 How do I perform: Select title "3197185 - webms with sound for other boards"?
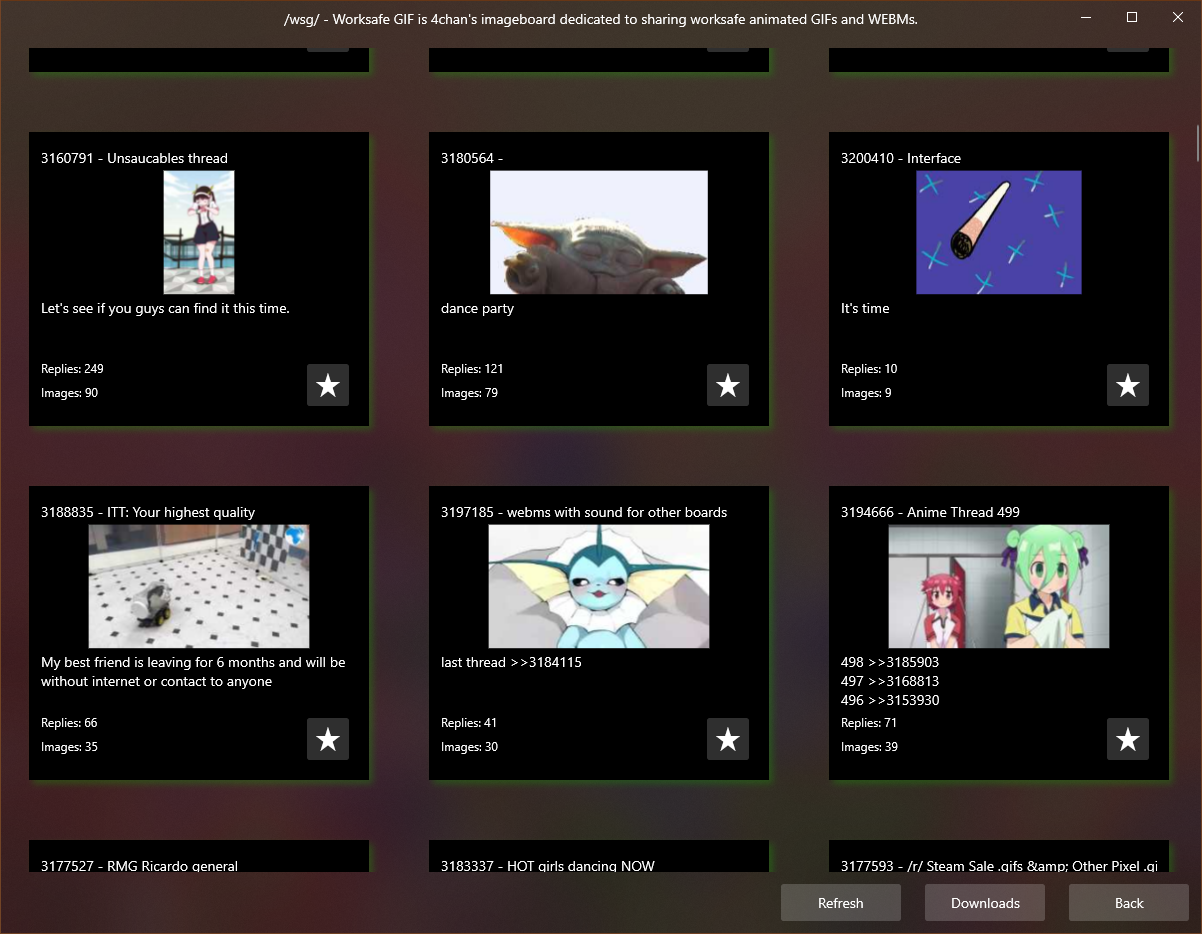pos(584,512)
